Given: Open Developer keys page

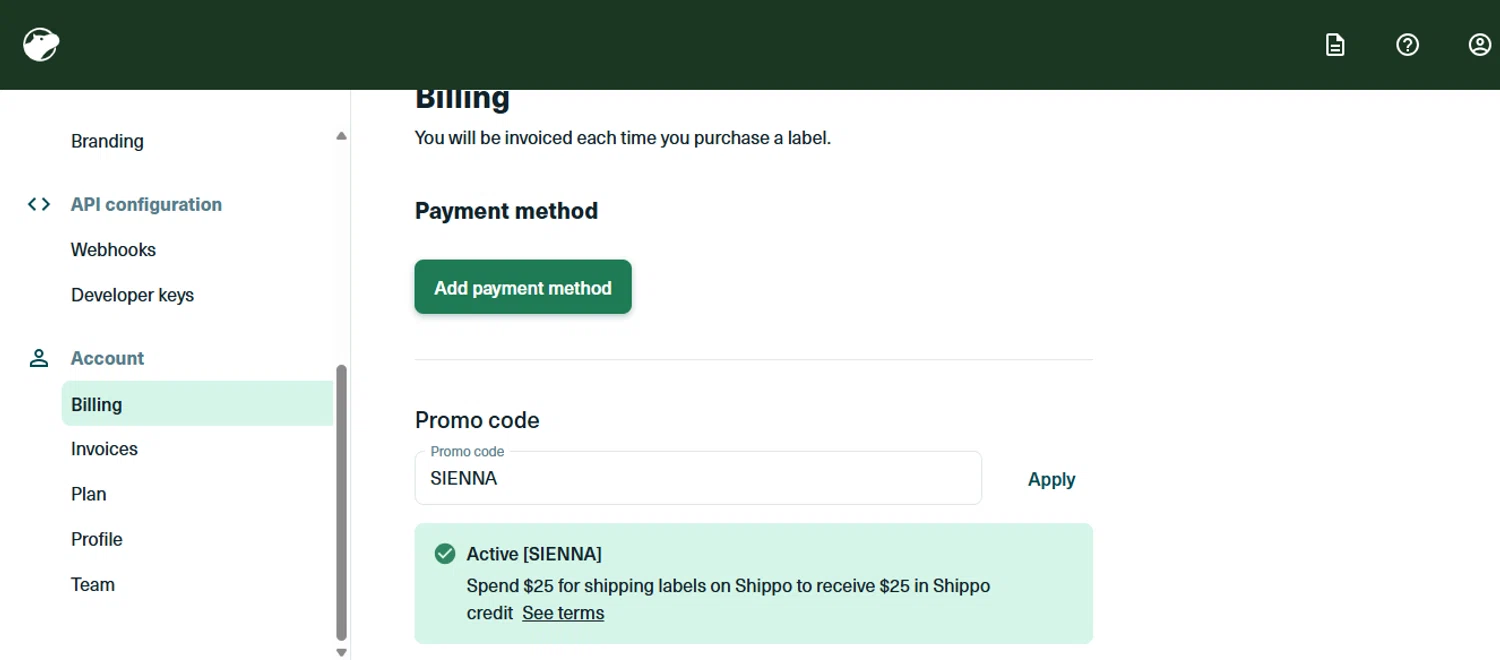Looking at the screenshot, I should pyautogui.click(x=132, y=295).
